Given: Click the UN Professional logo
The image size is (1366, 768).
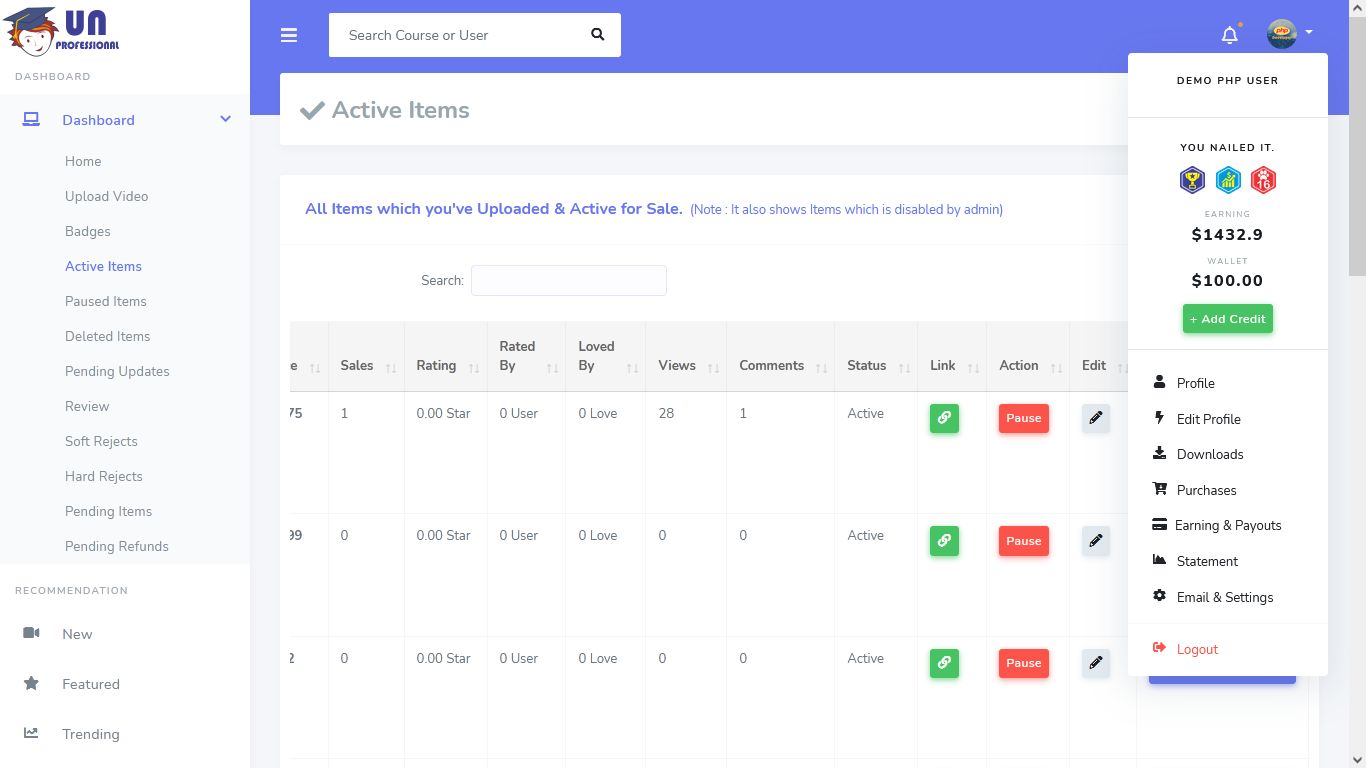Looking at the screenshot, I should (x=62, y=30).
